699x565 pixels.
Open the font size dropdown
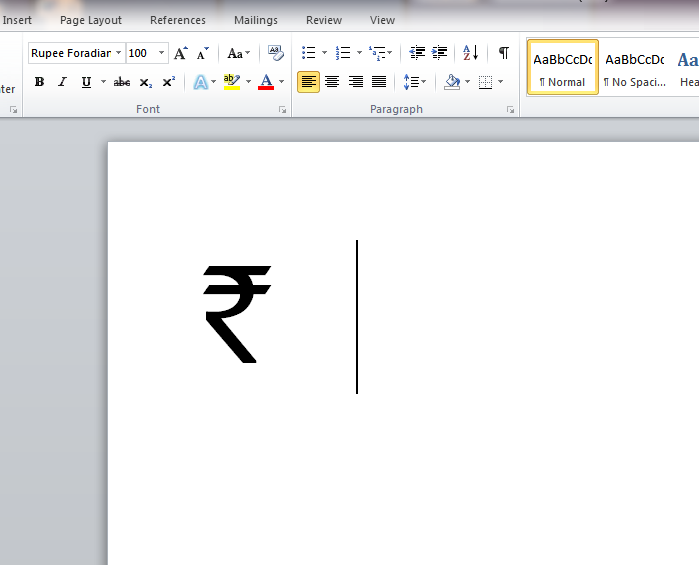tap(161, 53)
